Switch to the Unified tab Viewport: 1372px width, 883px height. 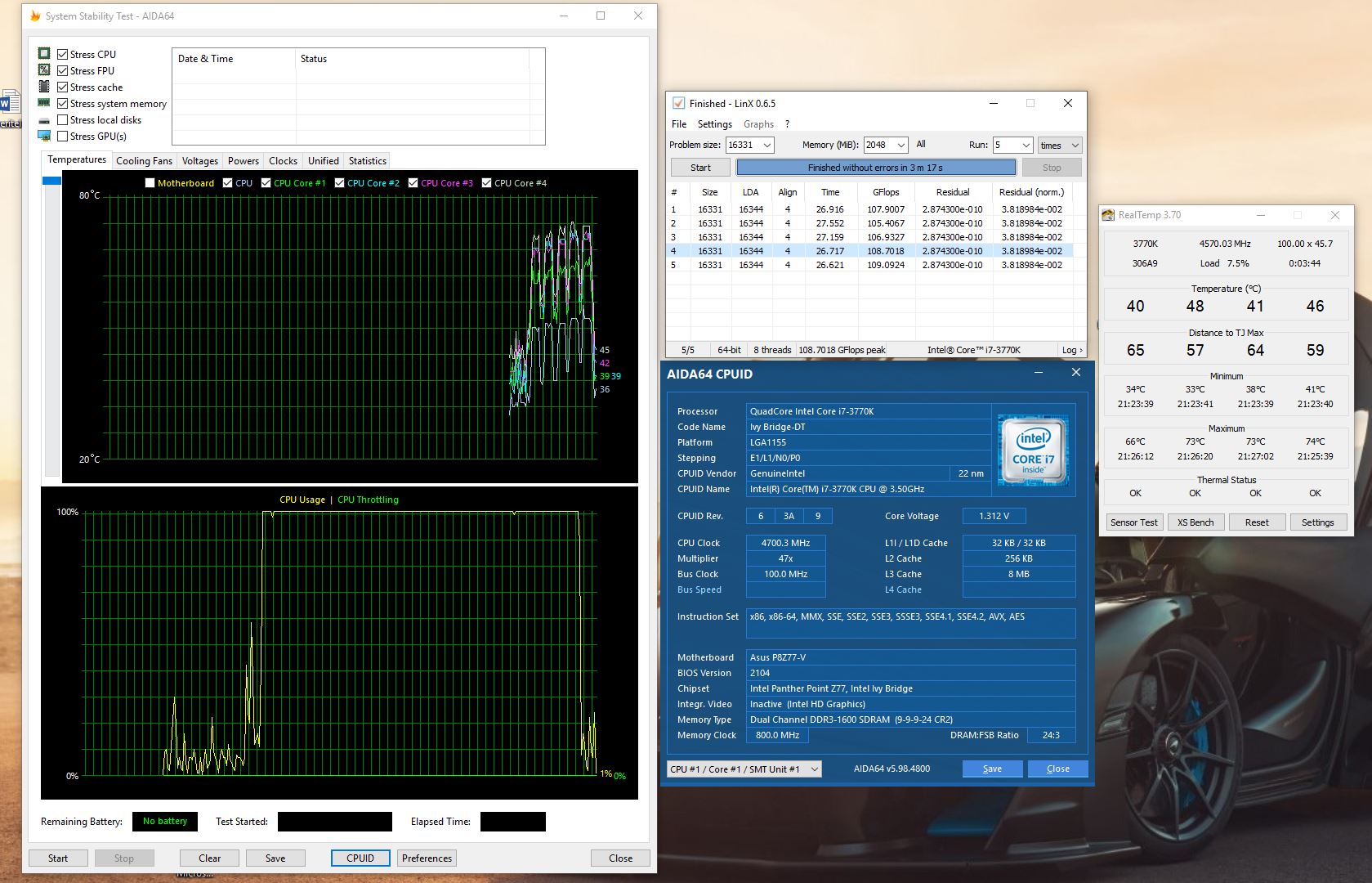324,161
